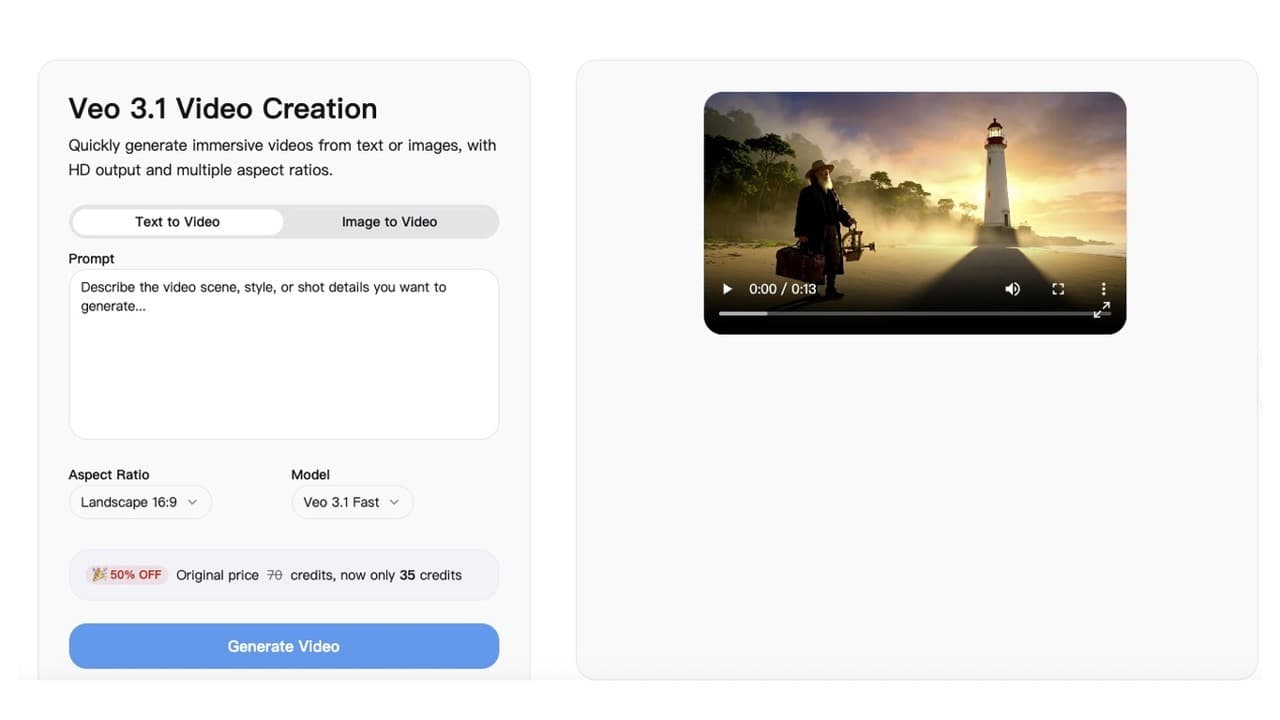Open the video player's kebab menu
The image size is (1280, 720).
point(1103,288)
